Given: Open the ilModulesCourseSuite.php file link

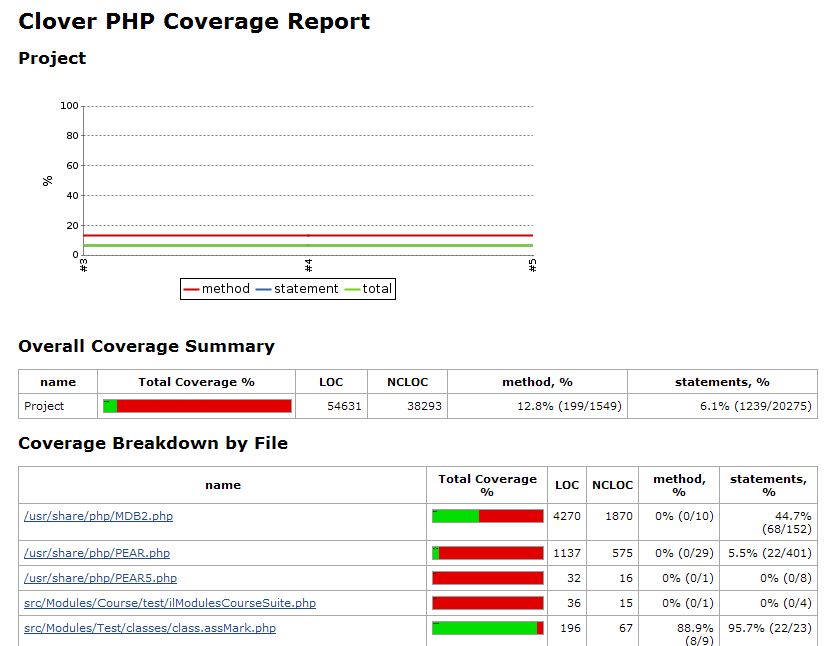Looking at the screenshot, I should click(x=169, y=603).
